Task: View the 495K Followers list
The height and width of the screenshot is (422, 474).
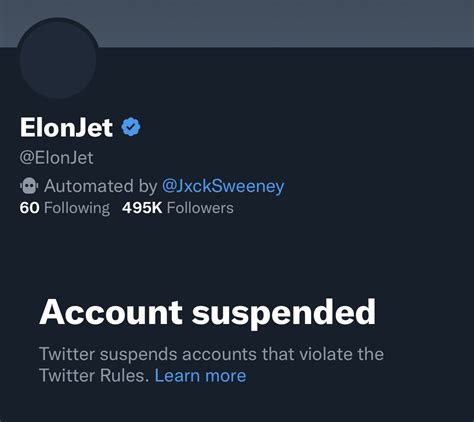Action: tap(178, 208)
